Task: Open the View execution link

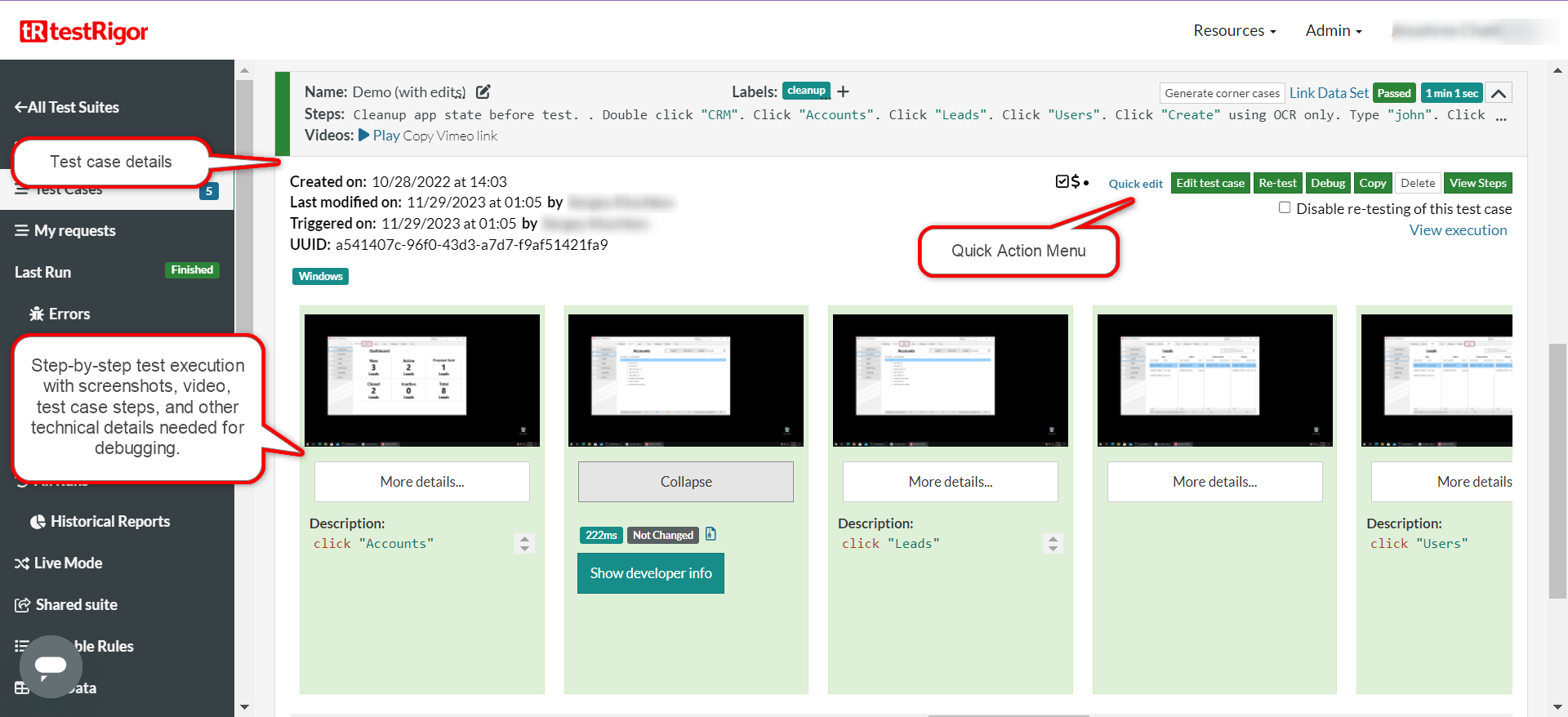Action: tap(1458, 230)
